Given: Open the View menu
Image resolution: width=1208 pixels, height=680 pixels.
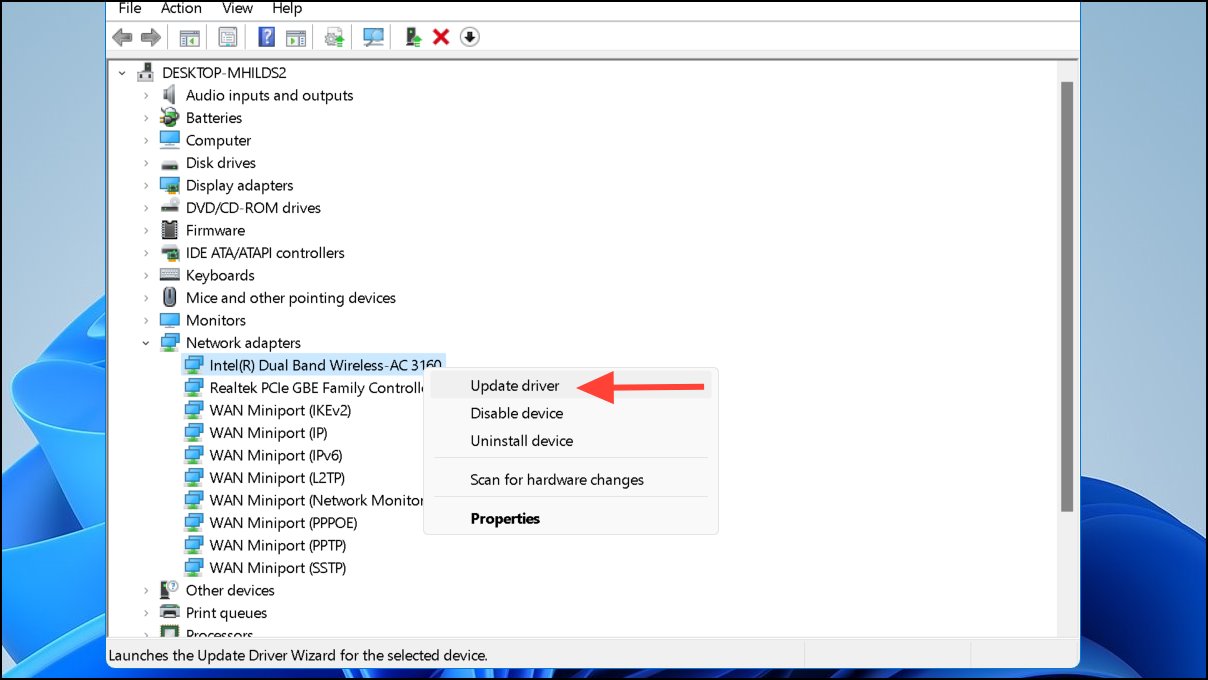Looking at the screenshot, I should pos(238,8).
